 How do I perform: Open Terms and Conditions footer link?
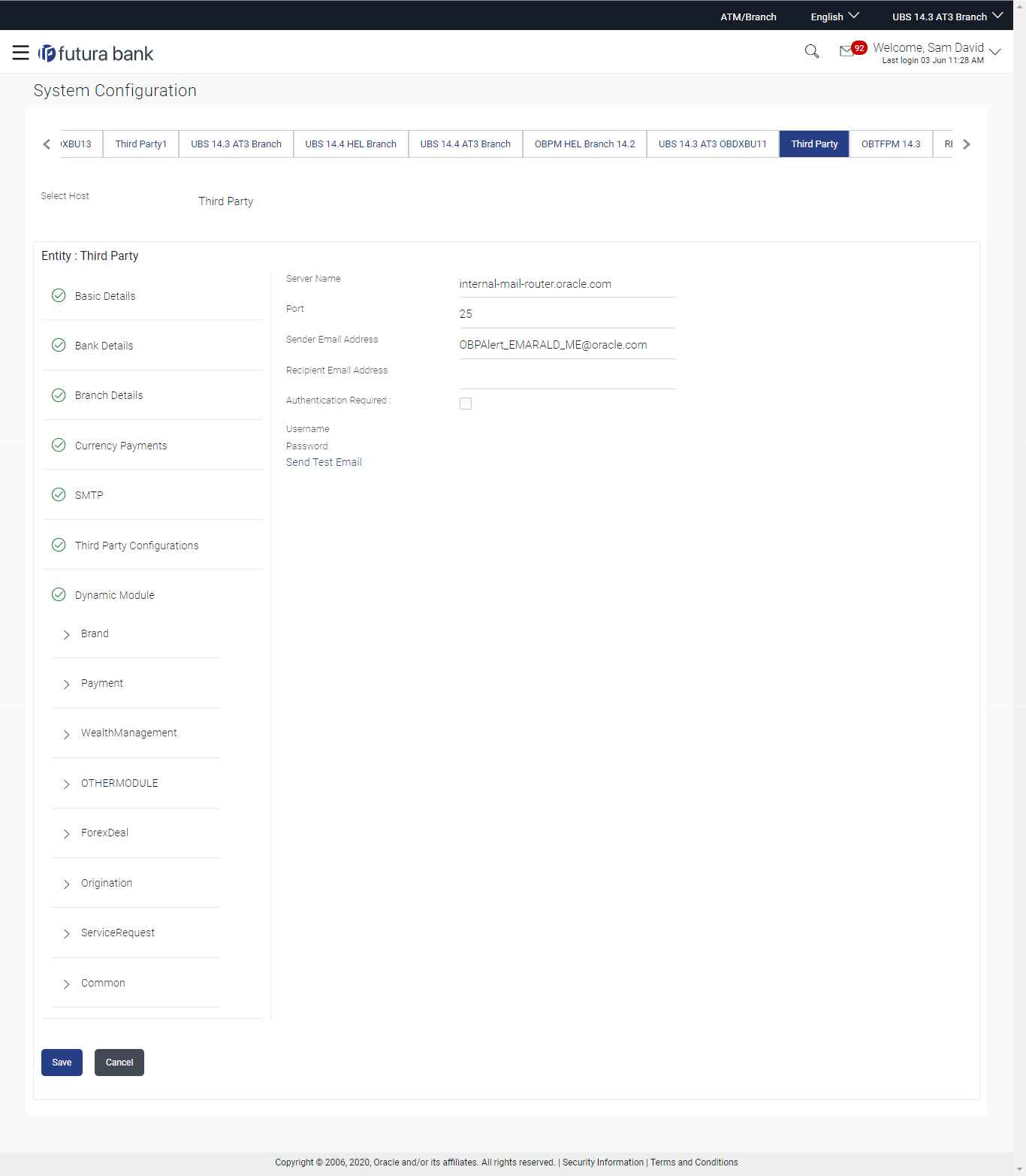[x=694, y=1162]
